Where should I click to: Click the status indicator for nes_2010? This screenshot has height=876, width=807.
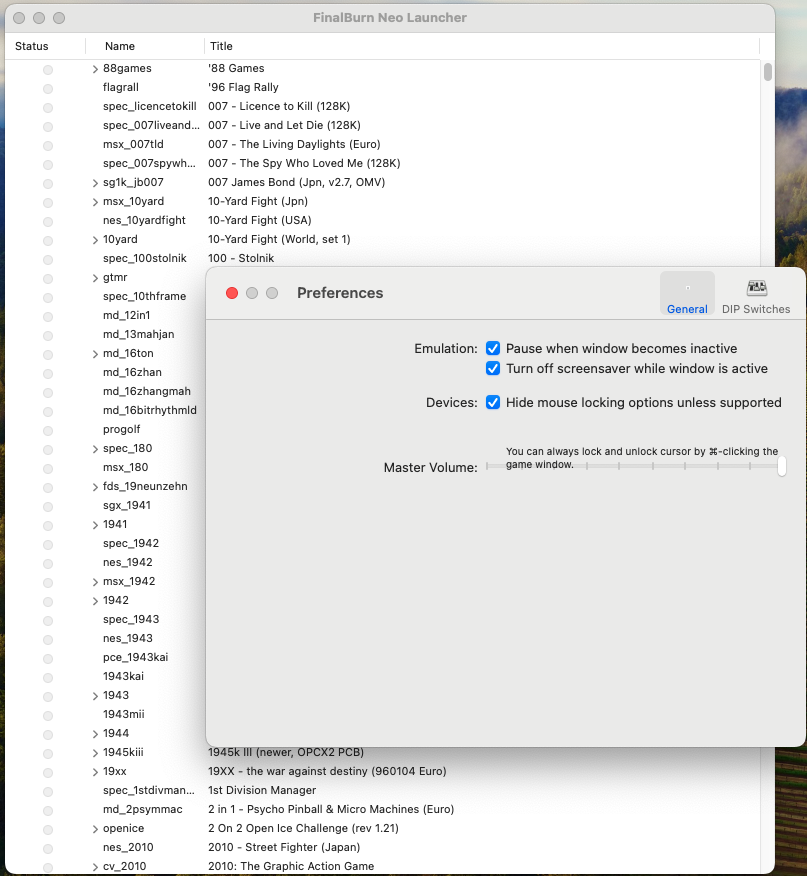point(47,848)
